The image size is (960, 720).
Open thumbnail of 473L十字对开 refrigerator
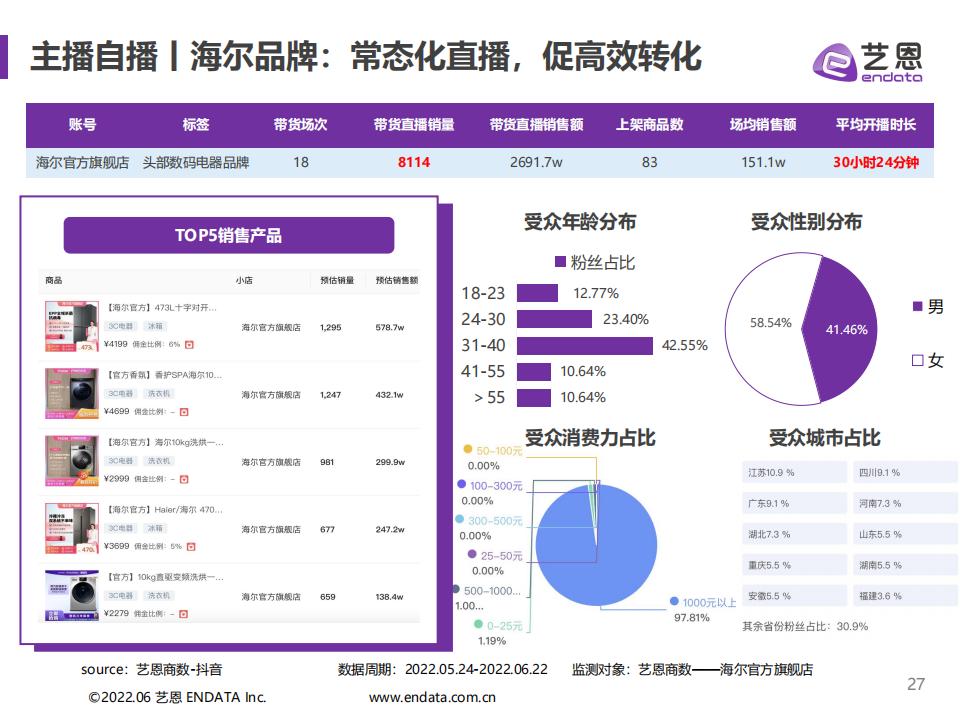click(72, 326)
